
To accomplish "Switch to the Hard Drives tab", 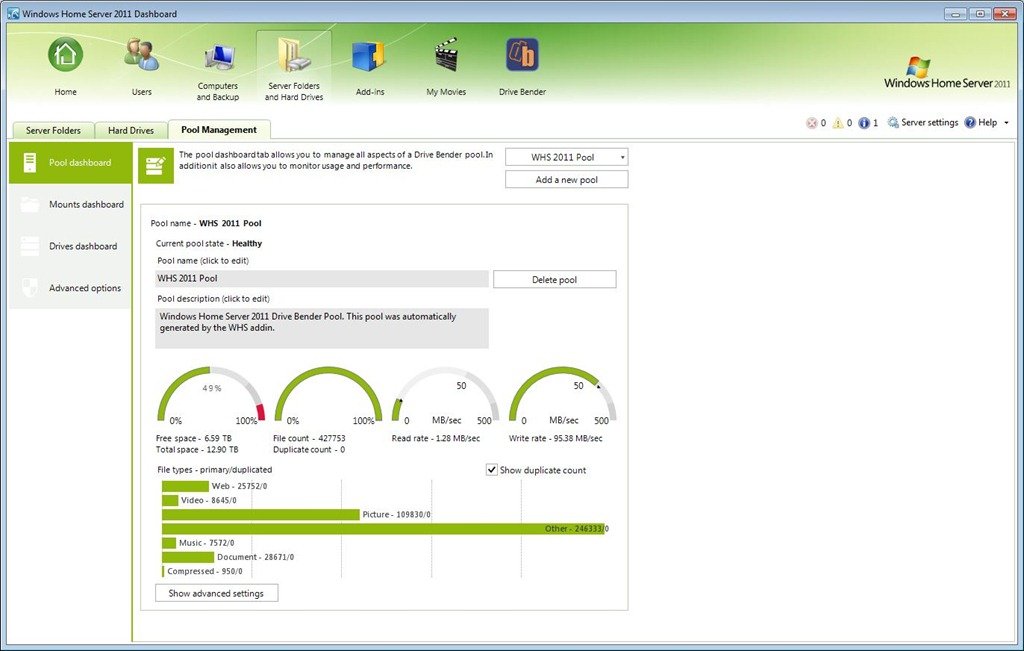I will click(131, 131).
